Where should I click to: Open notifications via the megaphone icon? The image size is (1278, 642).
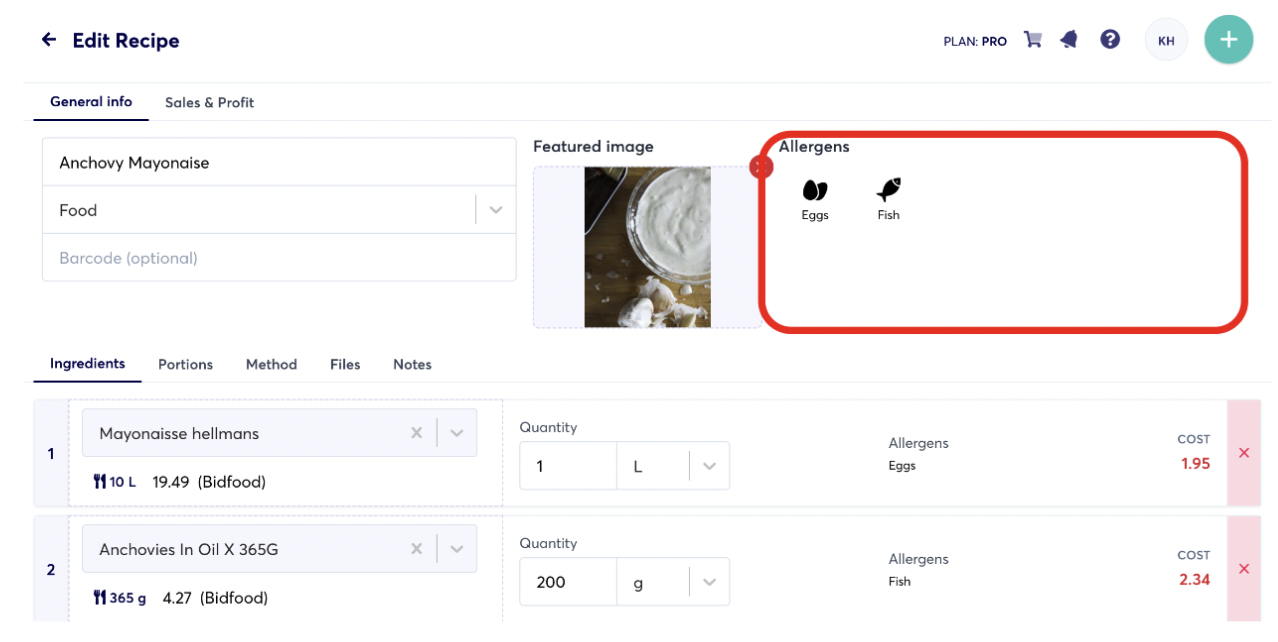click(1069, 39)
